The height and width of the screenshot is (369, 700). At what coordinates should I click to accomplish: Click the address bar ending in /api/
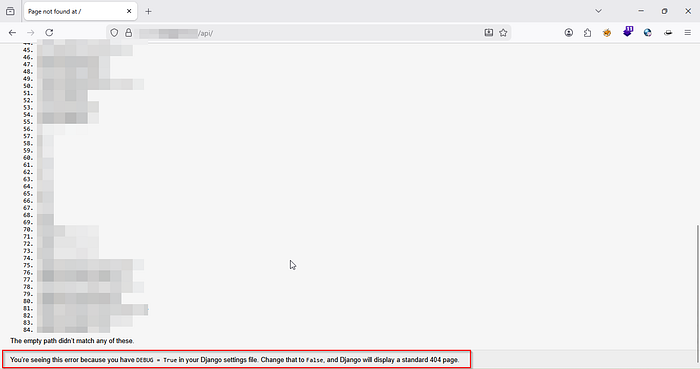point(308,33)
